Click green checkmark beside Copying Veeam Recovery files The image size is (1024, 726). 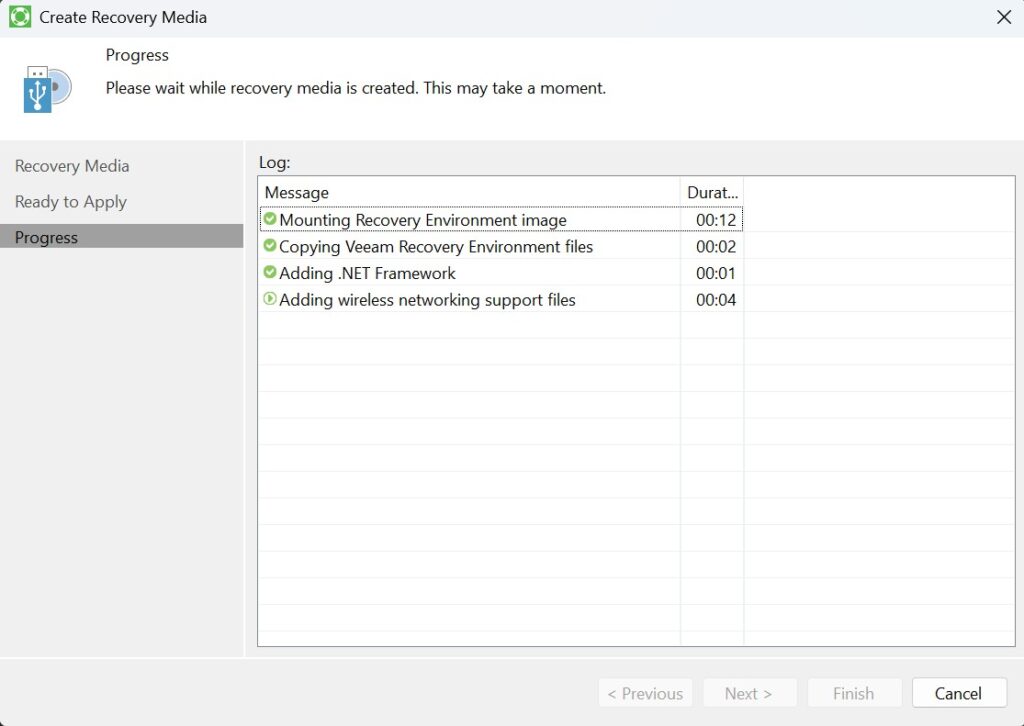(270, 246)
